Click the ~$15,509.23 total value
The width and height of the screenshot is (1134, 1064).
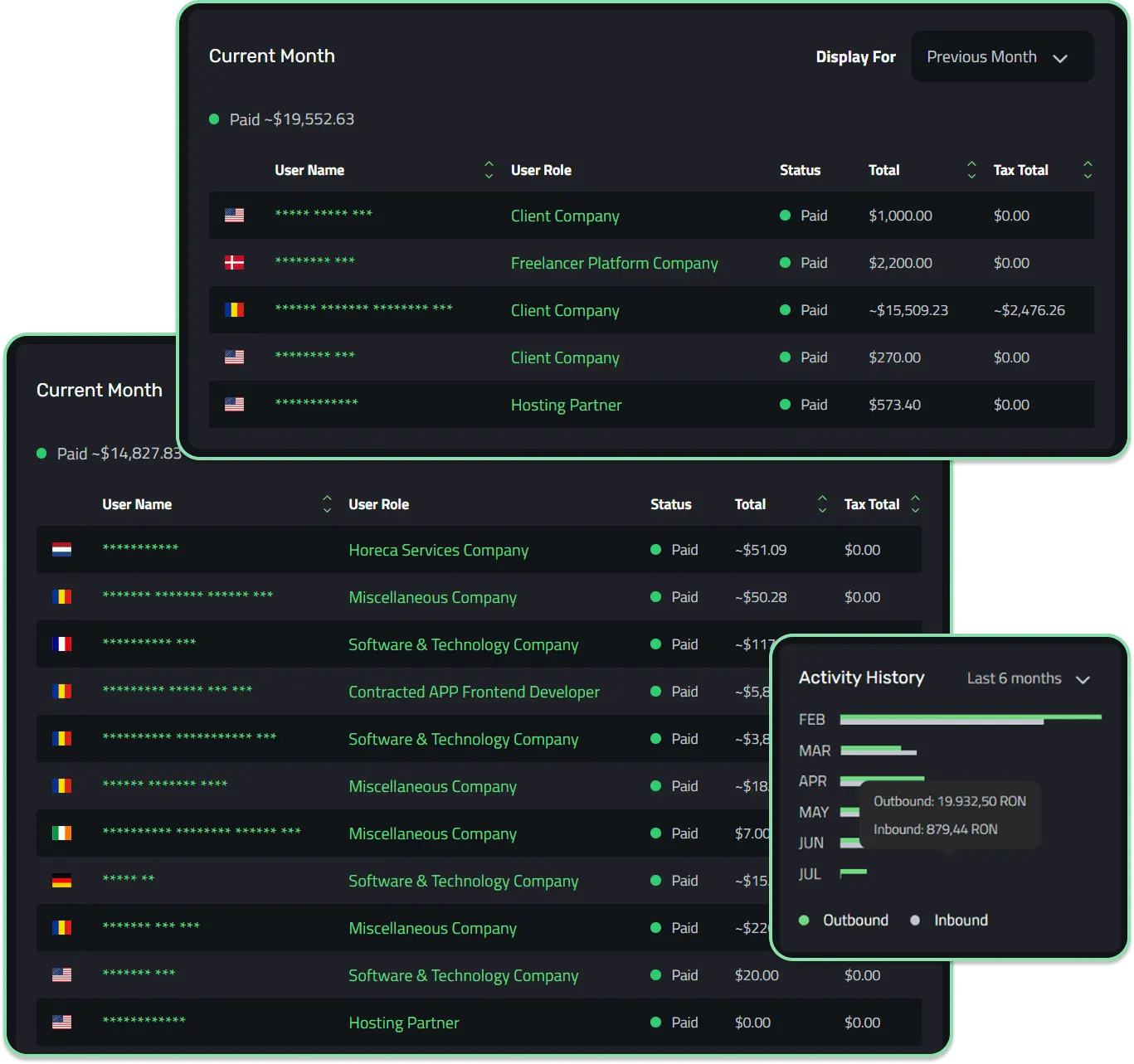[x=908, y=310]
